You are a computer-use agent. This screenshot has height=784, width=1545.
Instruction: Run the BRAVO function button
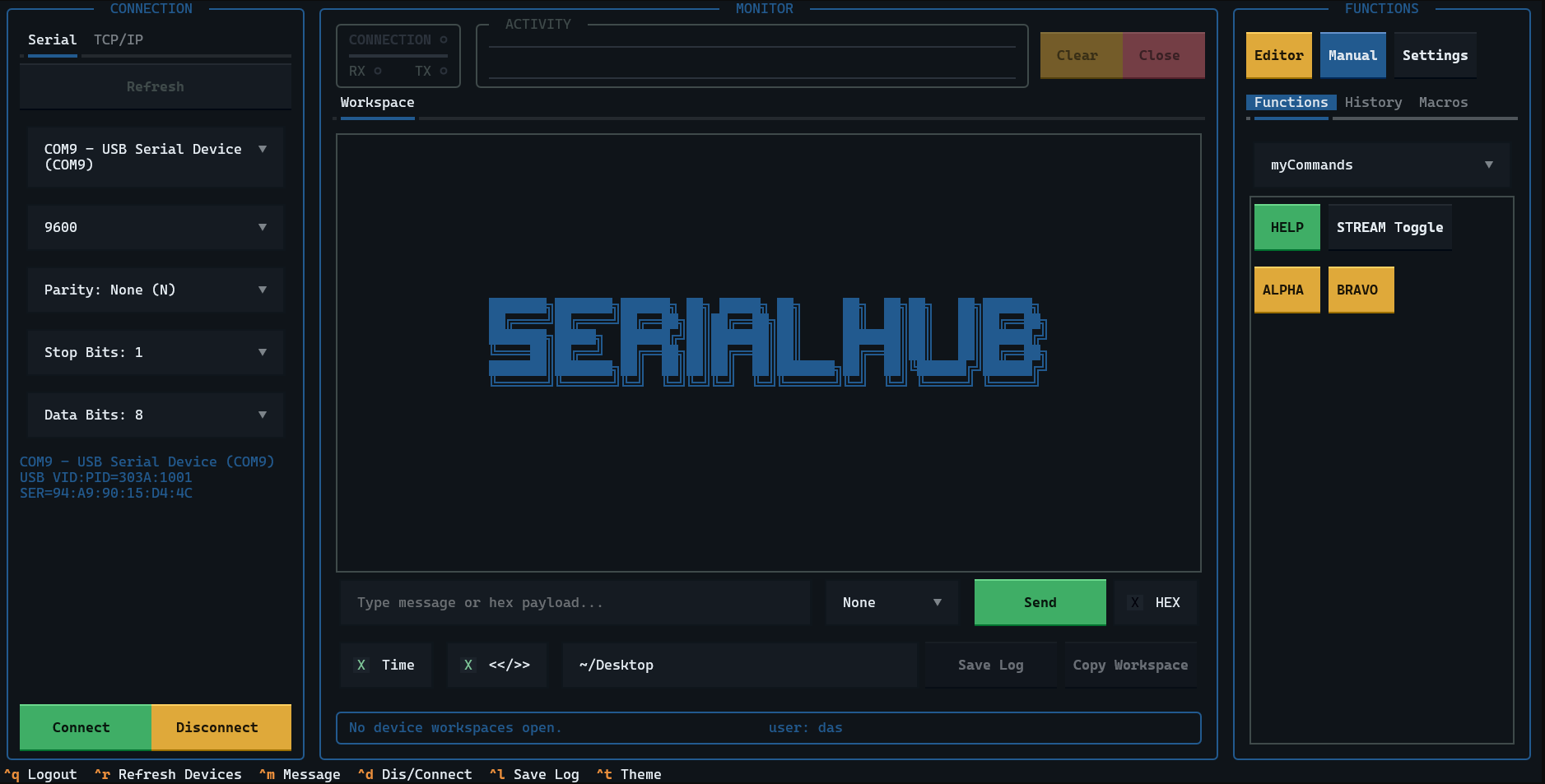click(1361, 290)
